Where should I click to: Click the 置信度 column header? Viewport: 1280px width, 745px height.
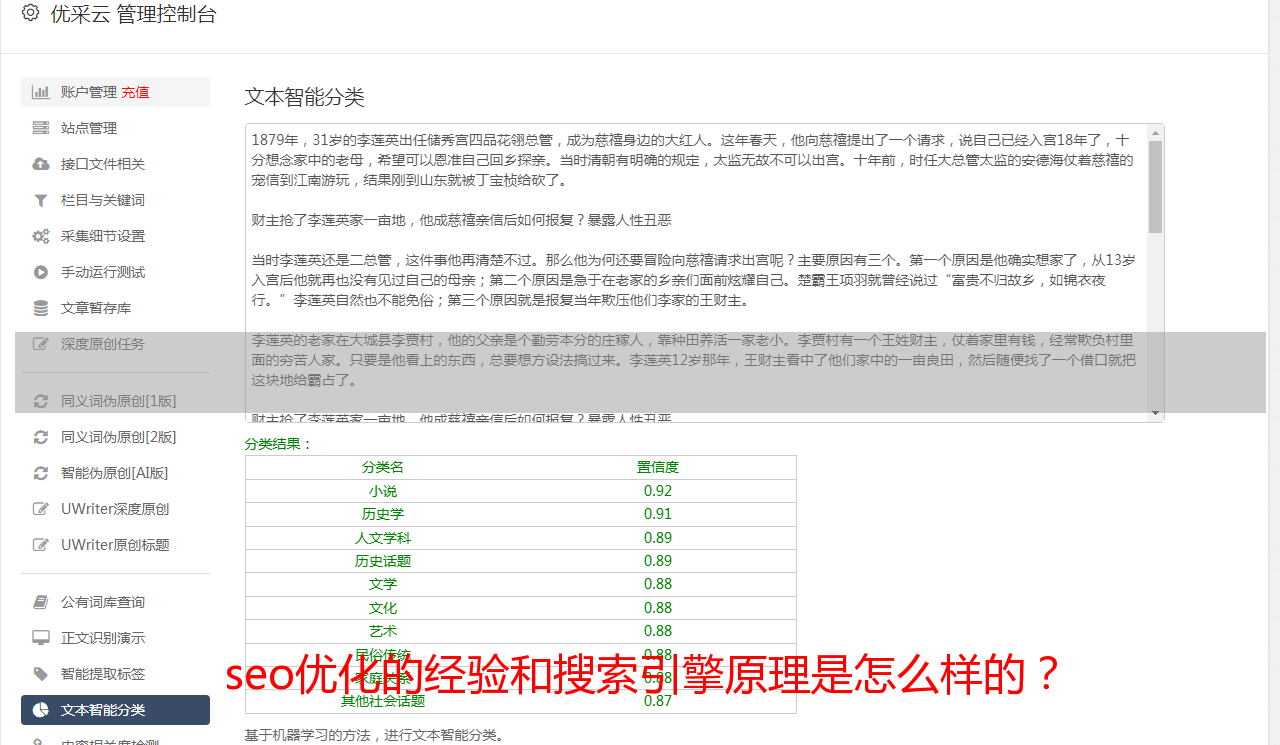[x=658, y=467]
